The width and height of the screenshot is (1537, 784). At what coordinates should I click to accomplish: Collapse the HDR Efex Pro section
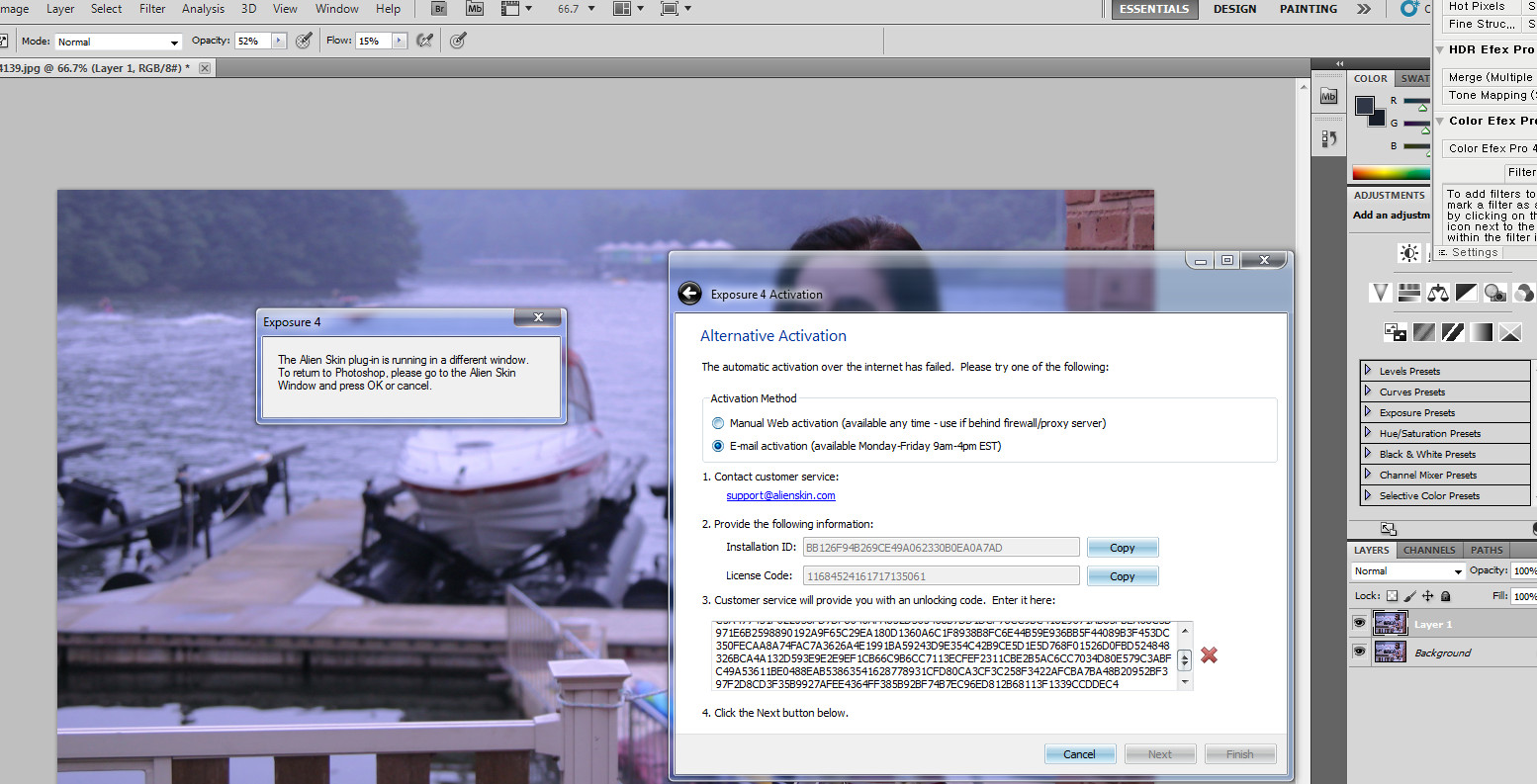[1440, 49]
